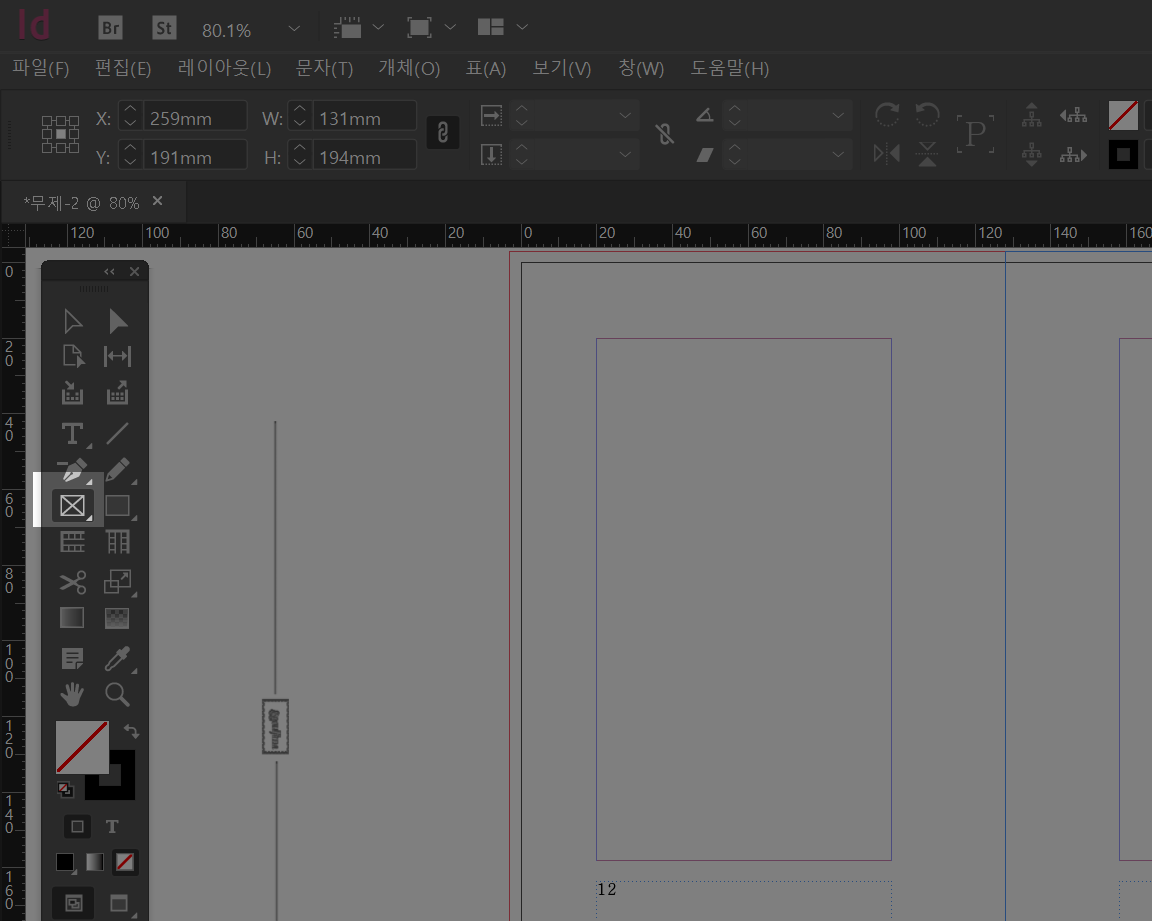Select the Selection tool arrow
The height and width of the screenshot is (921, 1152).
point(72,322)
